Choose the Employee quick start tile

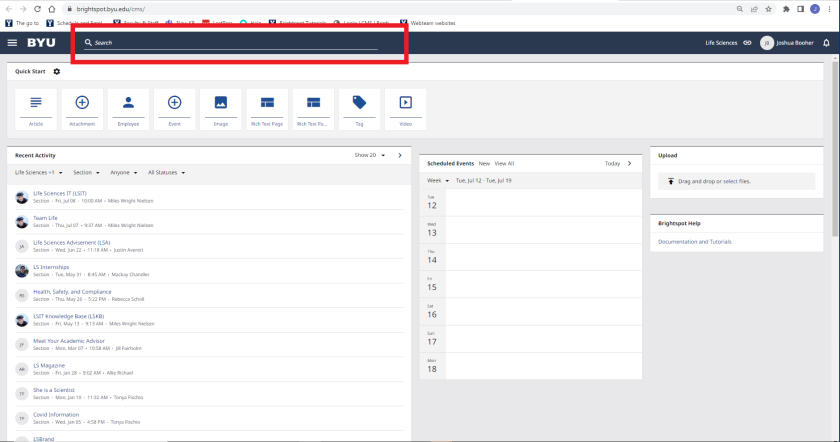coord(128,108)
